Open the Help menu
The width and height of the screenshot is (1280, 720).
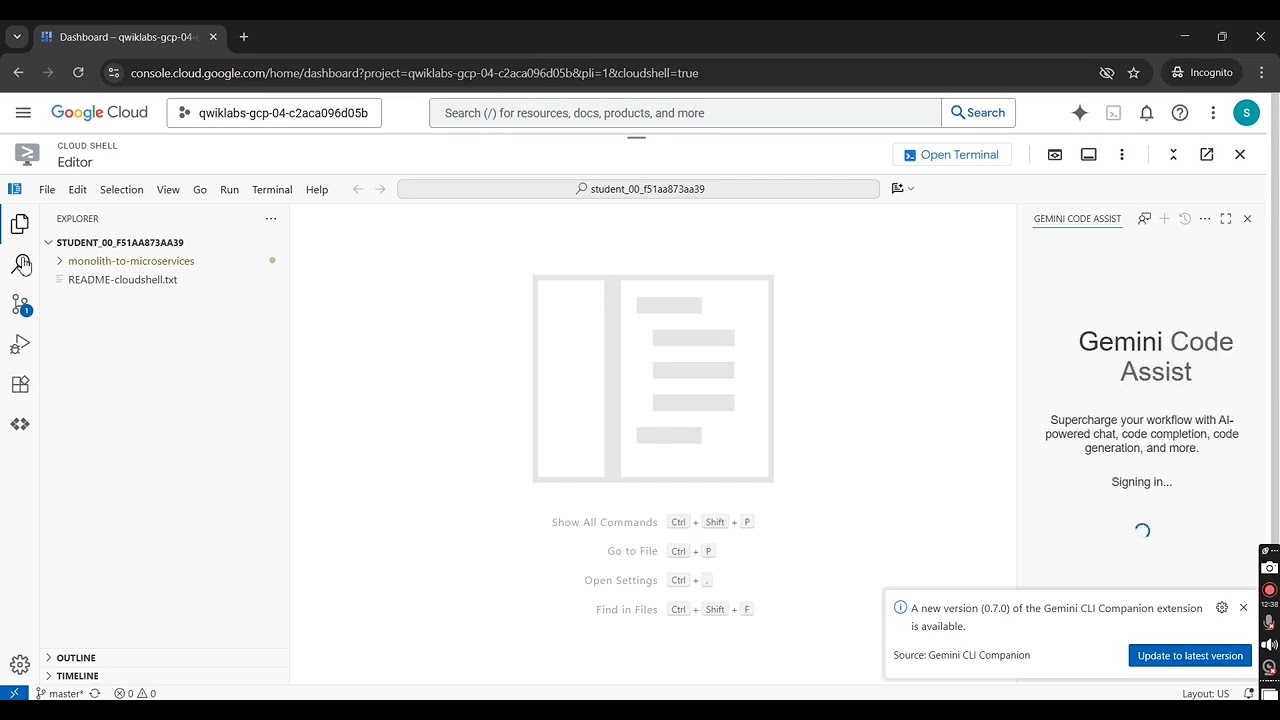click(317, 190)
